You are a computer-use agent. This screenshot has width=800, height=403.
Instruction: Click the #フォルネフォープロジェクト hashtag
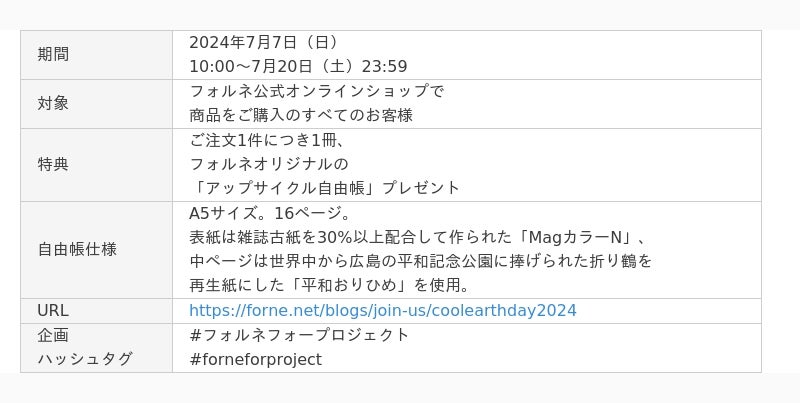[299, 335]
